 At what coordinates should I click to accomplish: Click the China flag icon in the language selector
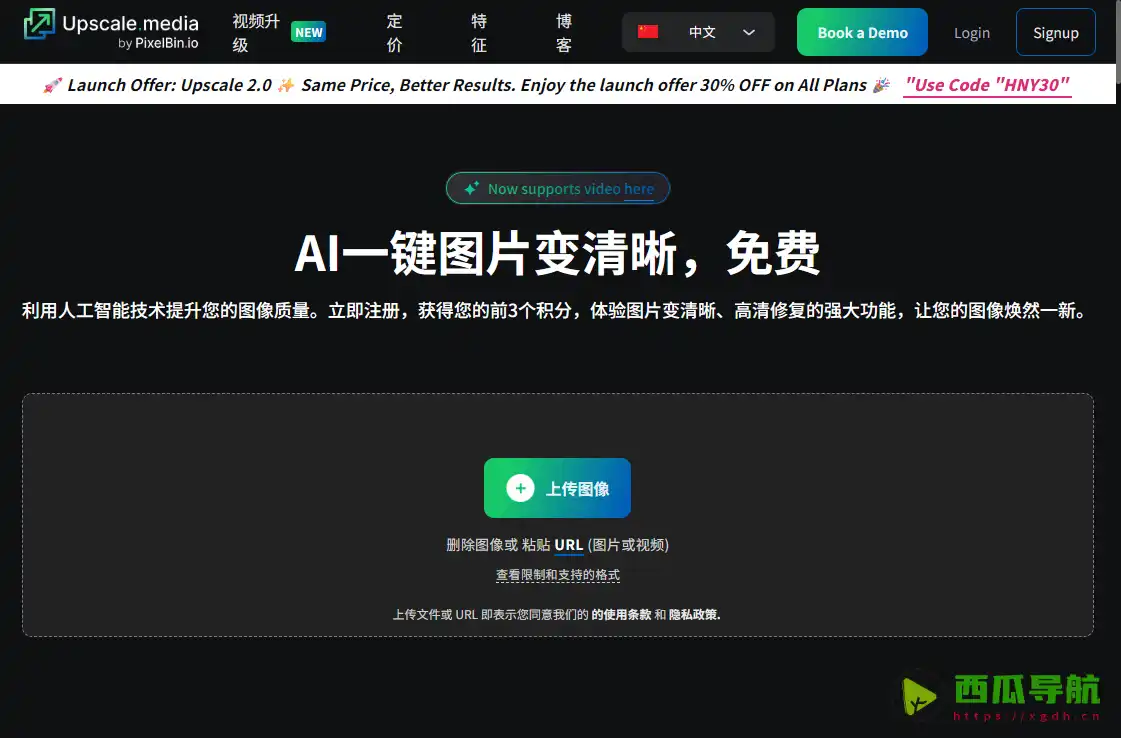click(x=647, y=31)
